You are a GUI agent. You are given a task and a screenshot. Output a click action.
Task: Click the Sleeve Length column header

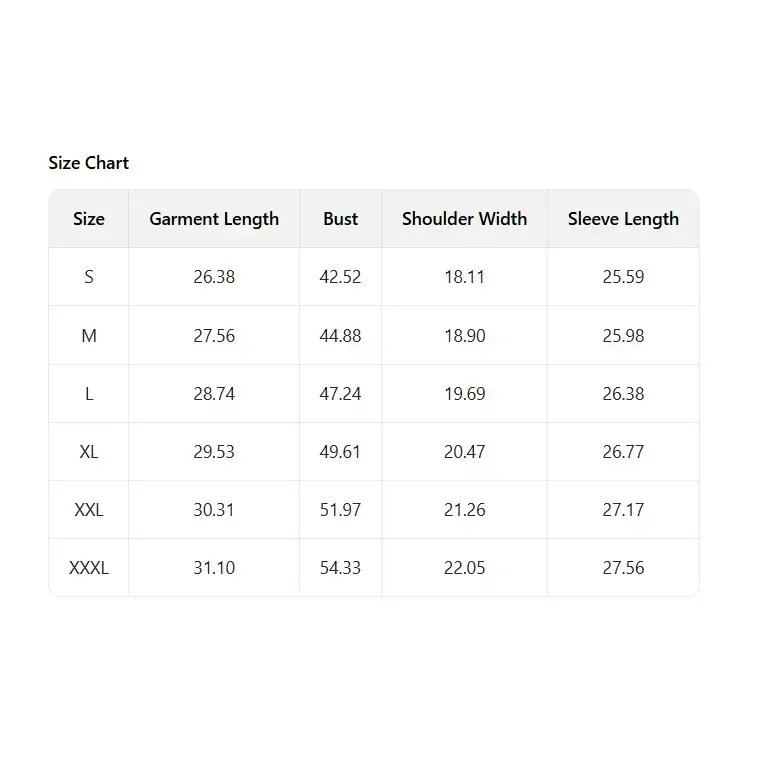[623, 219]
